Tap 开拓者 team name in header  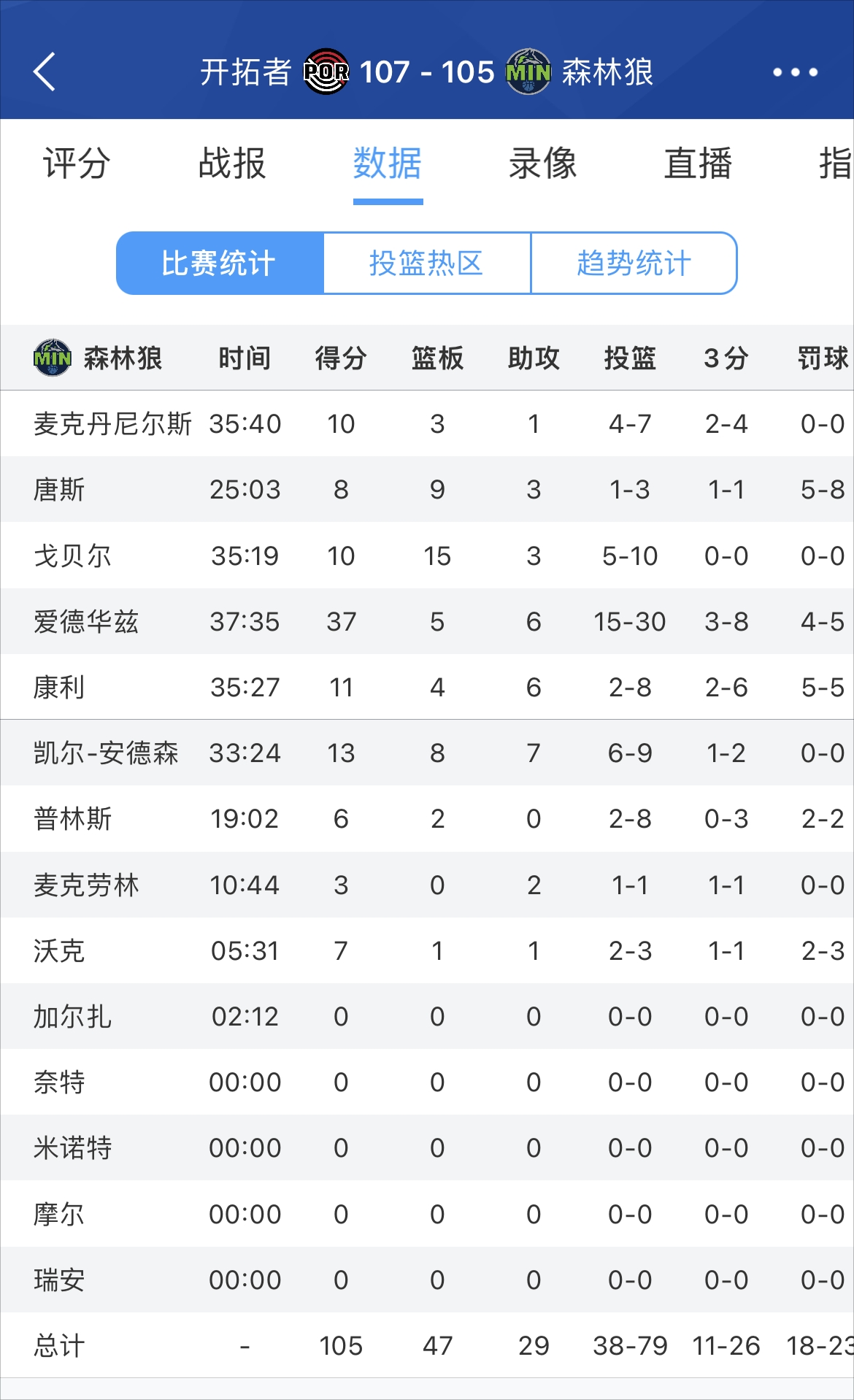[x=246, y=72]
